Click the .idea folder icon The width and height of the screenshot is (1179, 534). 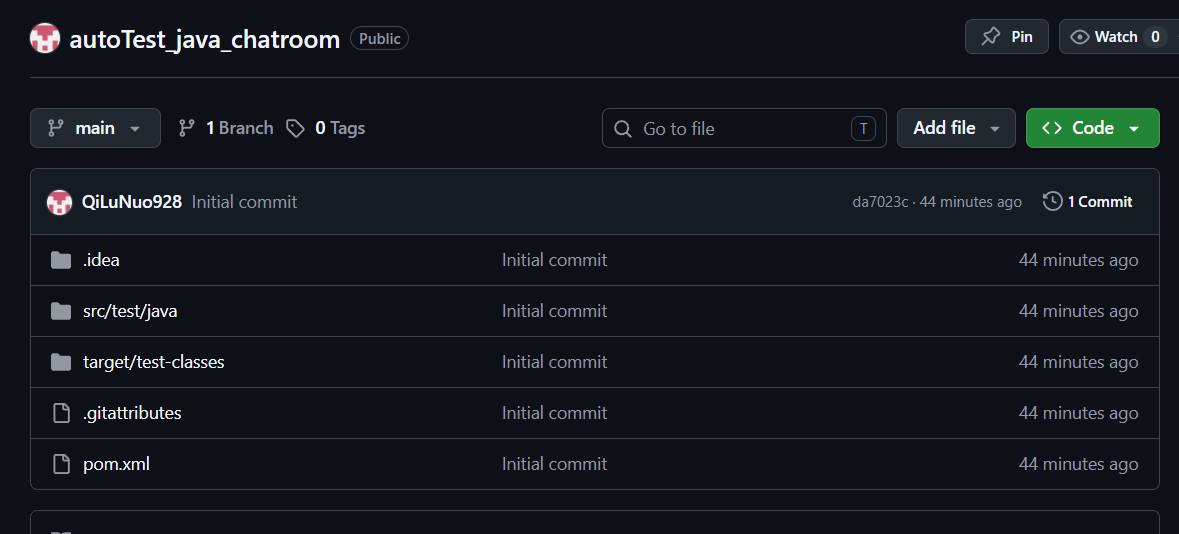click(x=61, y=260)
